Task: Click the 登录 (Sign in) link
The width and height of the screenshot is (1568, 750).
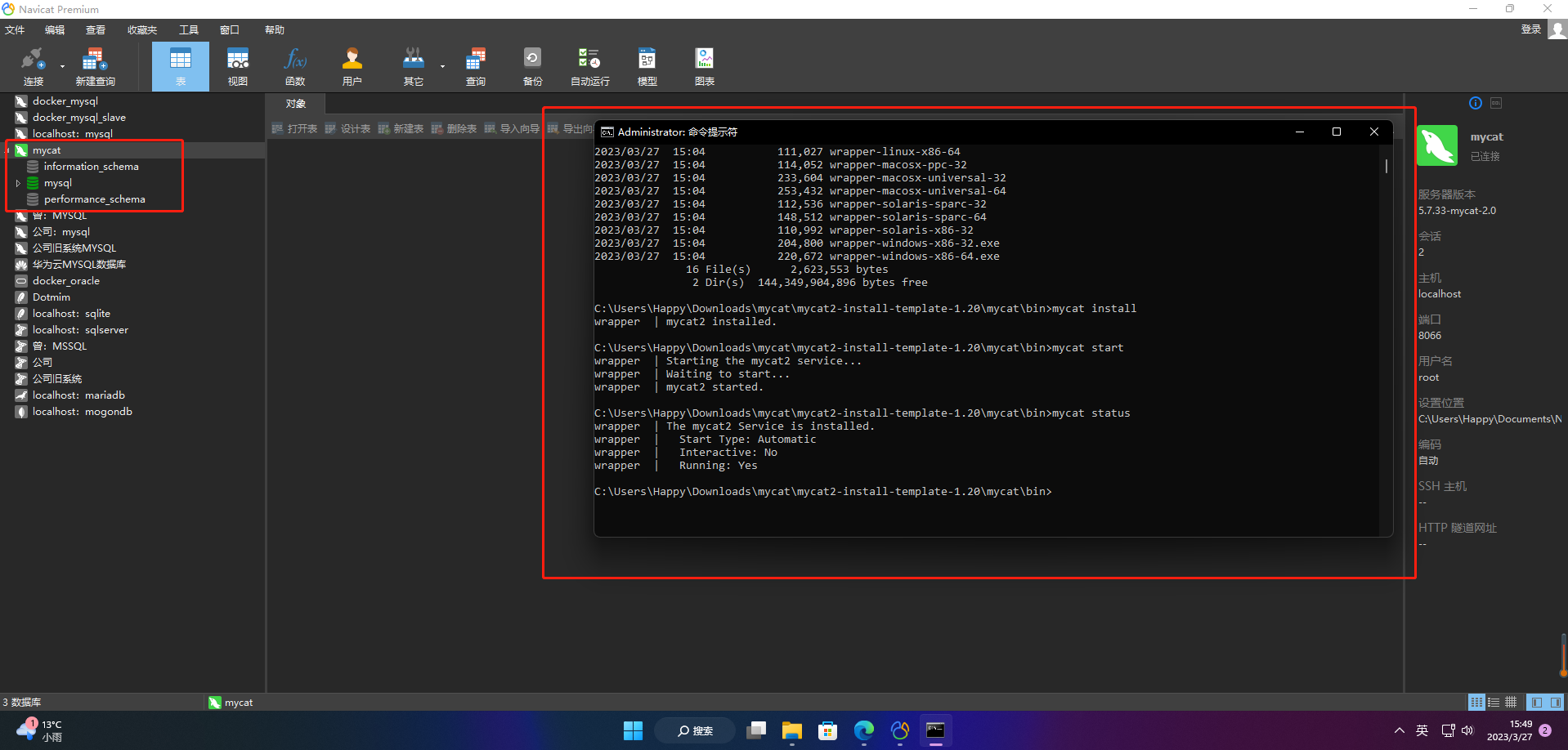Action: pyautogui.click(x=1531, y=29)
